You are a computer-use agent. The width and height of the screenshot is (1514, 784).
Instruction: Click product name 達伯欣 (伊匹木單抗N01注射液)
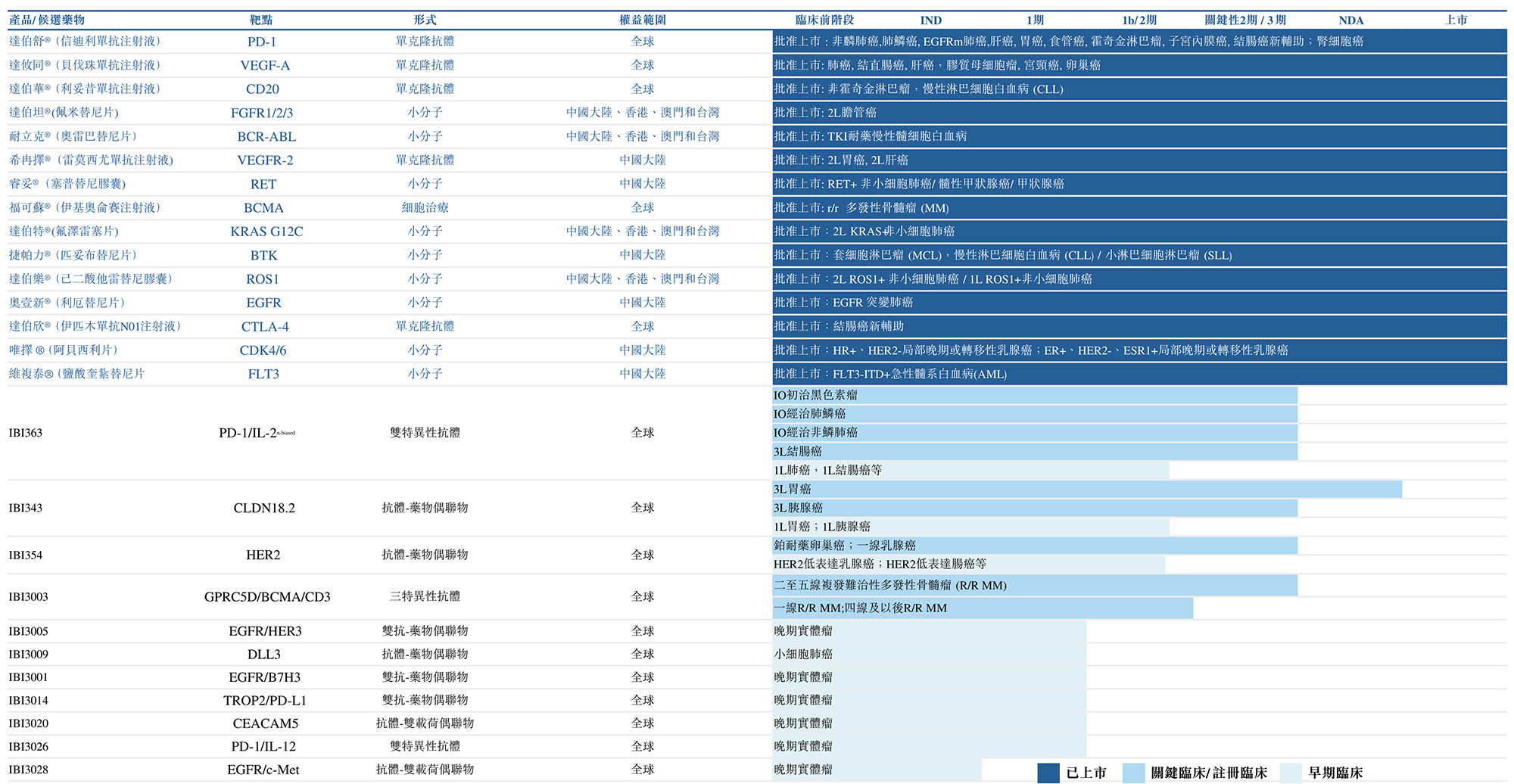(x=95, y=326)
